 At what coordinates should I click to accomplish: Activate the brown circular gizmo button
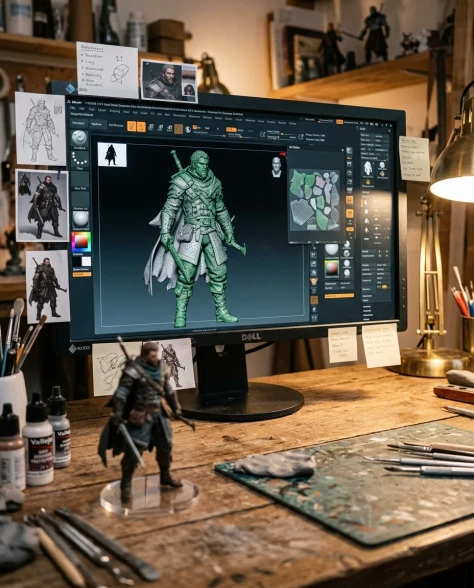178,129
